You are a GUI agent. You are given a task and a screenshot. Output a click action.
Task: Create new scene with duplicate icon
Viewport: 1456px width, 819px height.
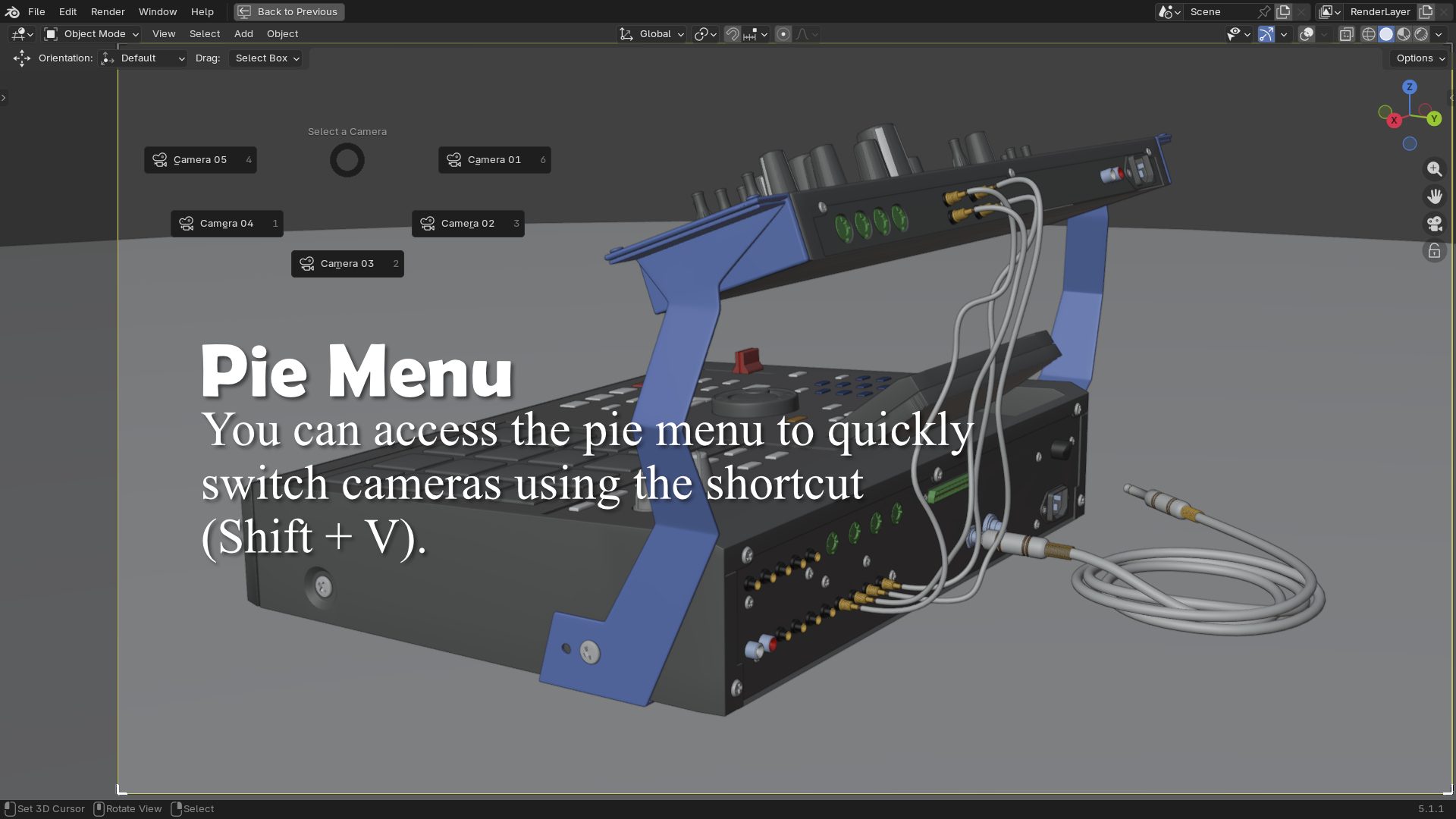(x=1283, y=12)
